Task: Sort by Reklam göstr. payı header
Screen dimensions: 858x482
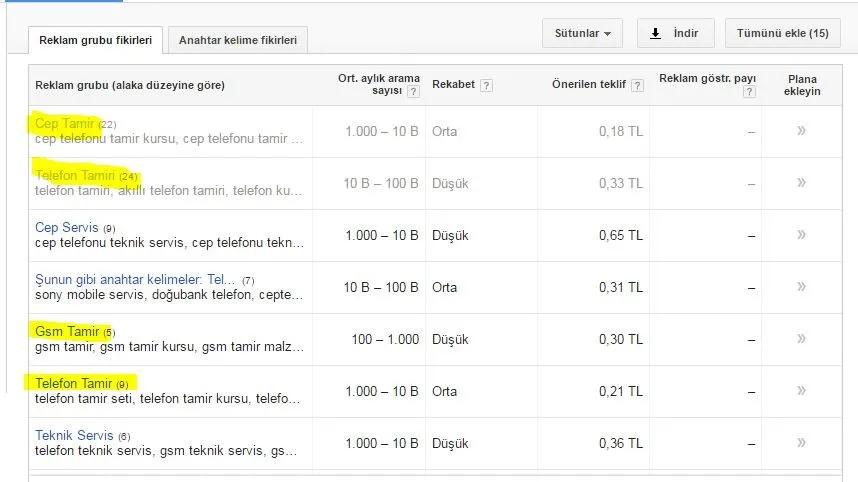Action: [x=708, y=79]
